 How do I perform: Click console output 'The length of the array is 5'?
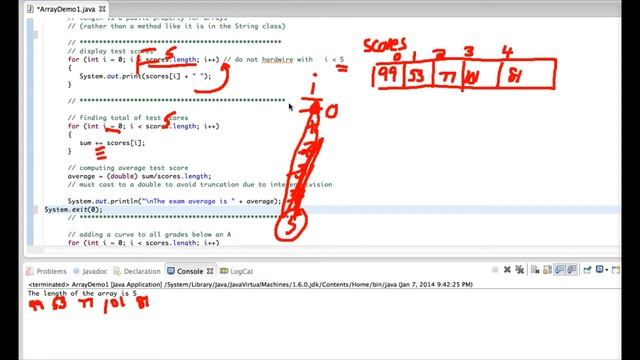tap(82, 293)
